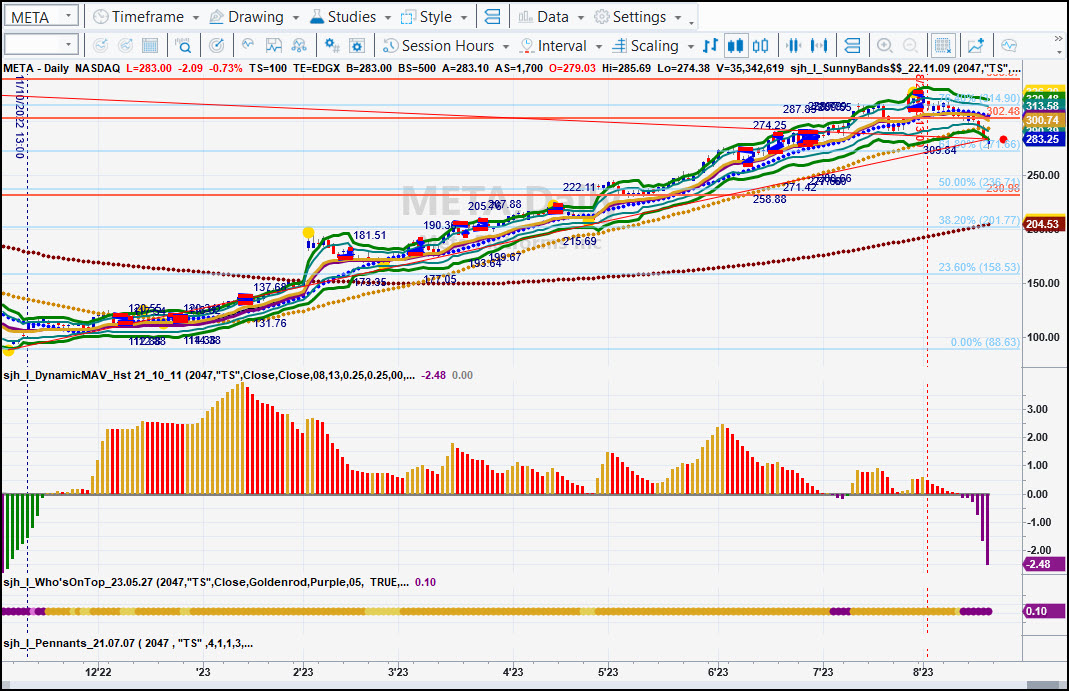This screenshot has height=691, width=1069.
Task: Click the 283.25 blue price label
Action: 1044,139
